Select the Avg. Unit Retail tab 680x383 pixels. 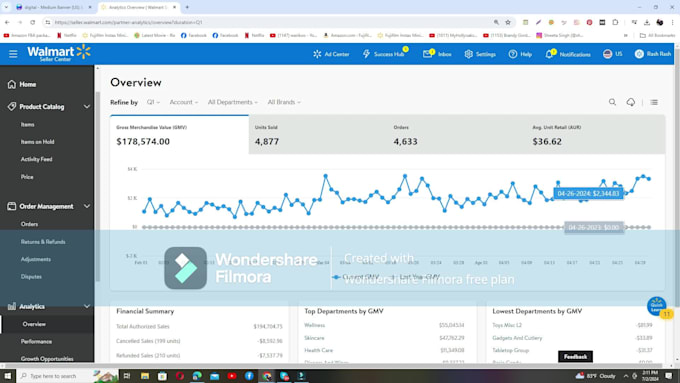point(596,135)
